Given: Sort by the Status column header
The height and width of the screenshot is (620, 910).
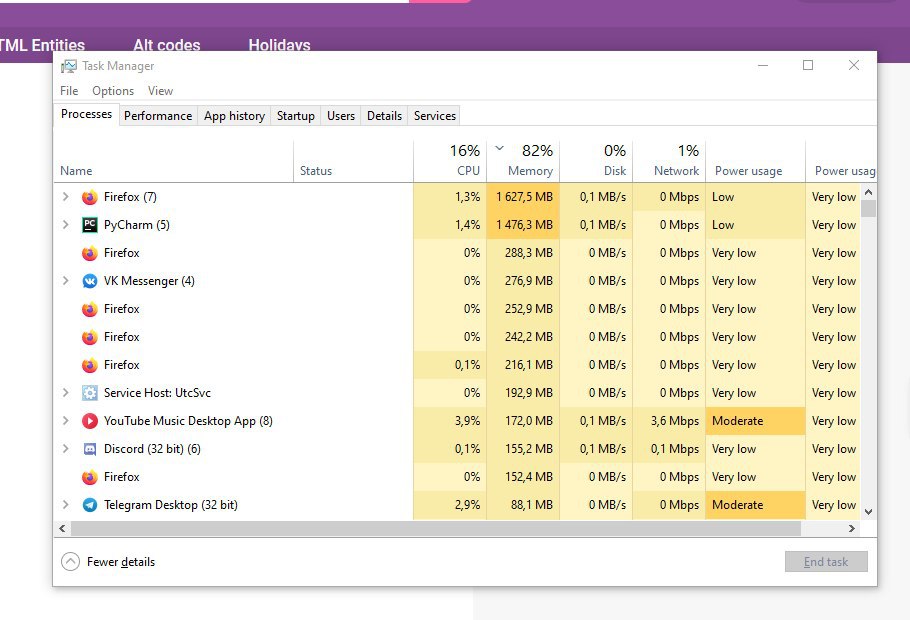Looking at the screenshot, I should 353,161.
